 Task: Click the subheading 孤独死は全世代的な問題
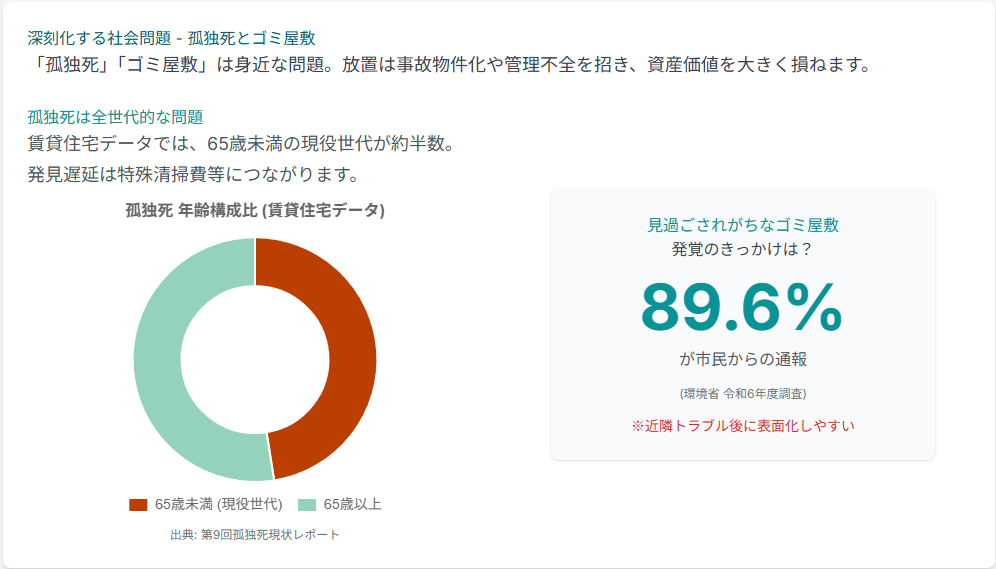tap(116, 117)
